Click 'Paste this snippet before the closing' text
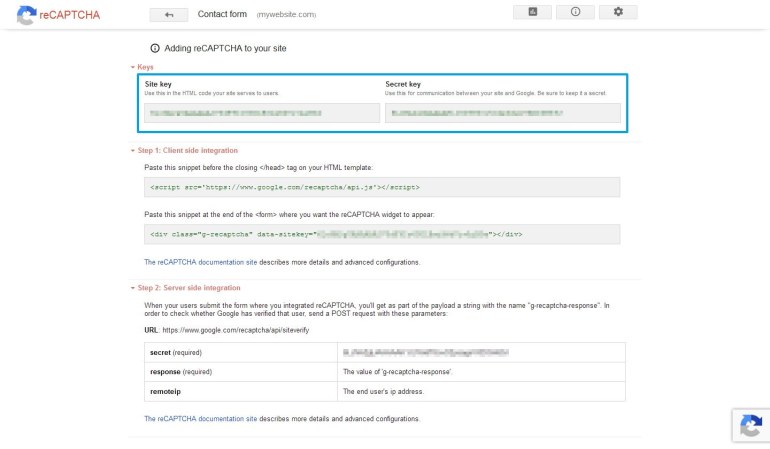 tap(258, 168)
